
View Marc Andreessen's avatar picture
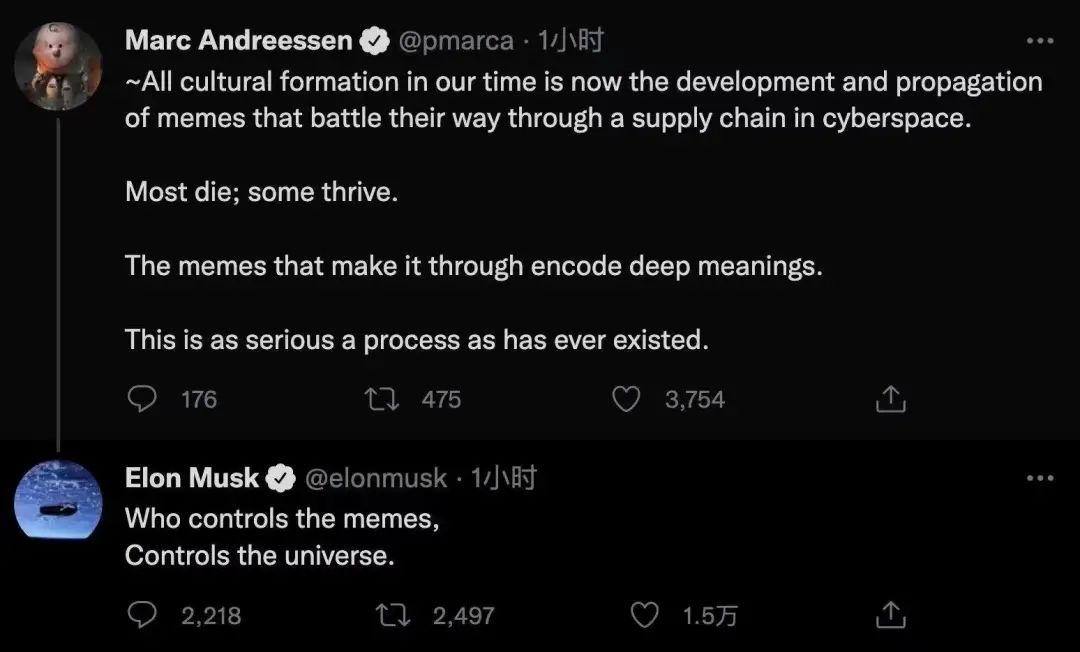[x=59, y=68]
